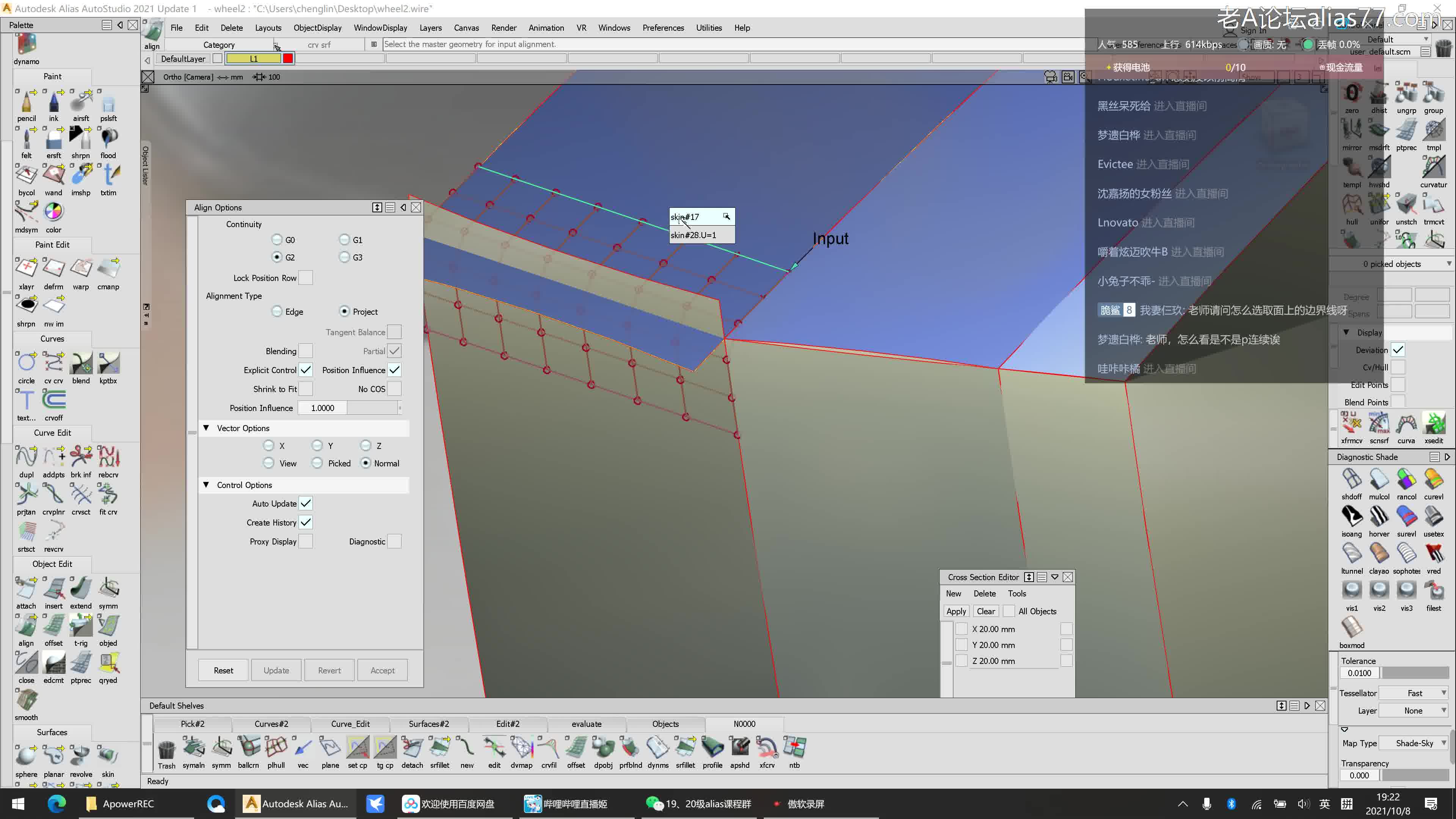
Task: Click the set cp shelf icon
Action: click(357, 748)
